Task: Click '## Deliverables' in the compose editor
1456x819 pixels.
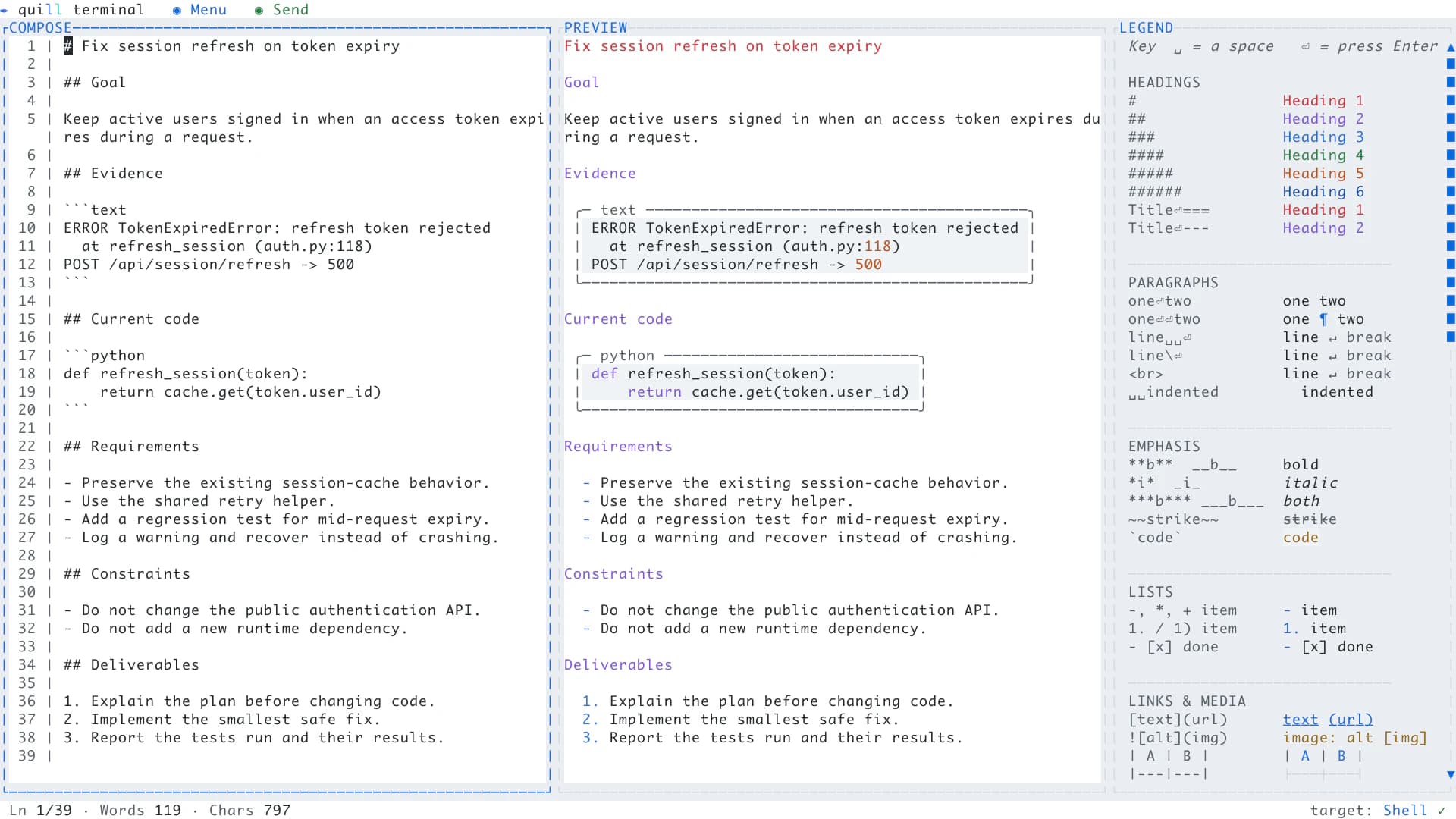Action: point(131,664)
